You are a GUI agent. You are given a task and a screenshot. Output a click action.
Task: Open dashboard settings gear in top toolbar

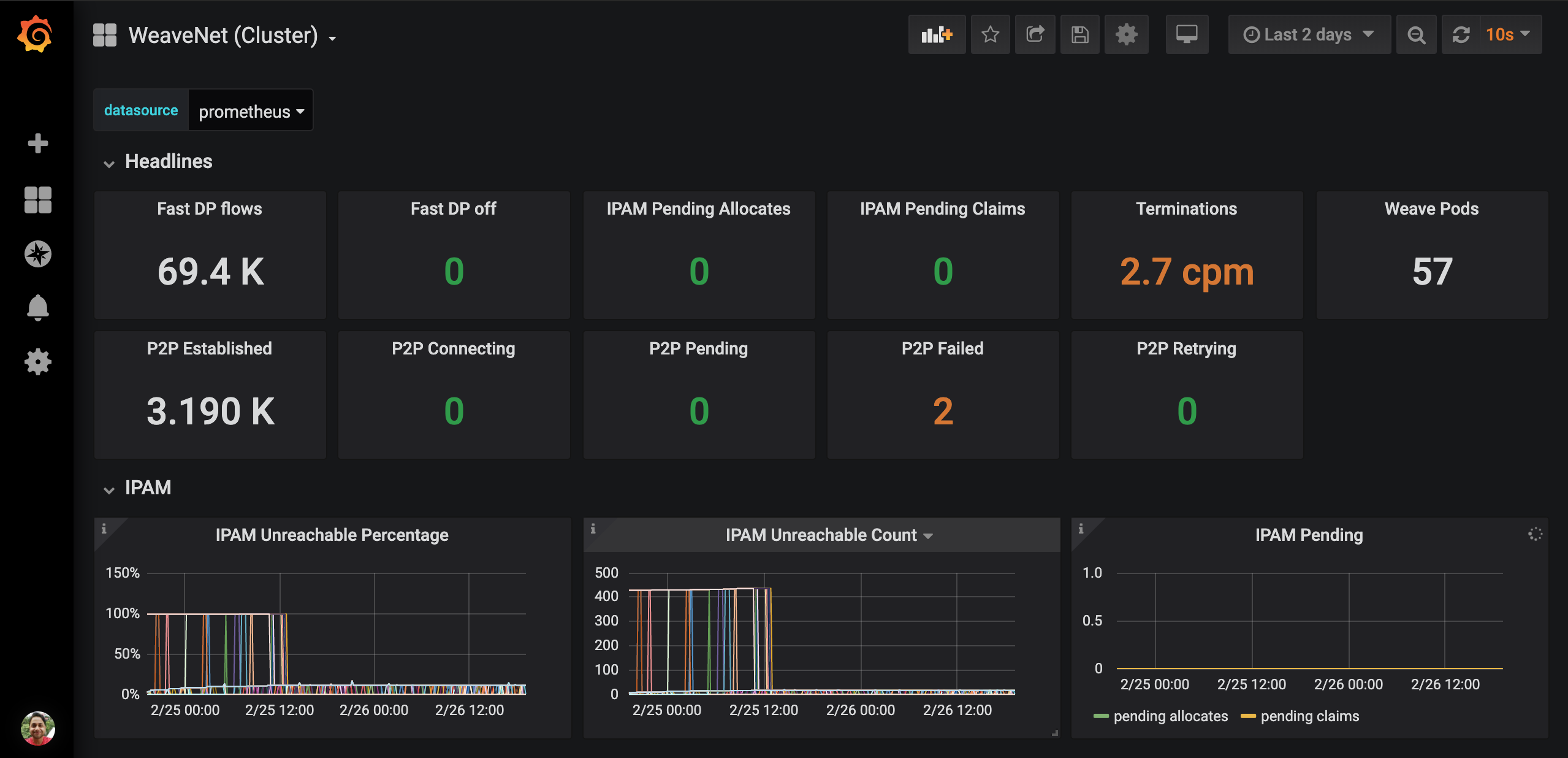pos(1126,35)
